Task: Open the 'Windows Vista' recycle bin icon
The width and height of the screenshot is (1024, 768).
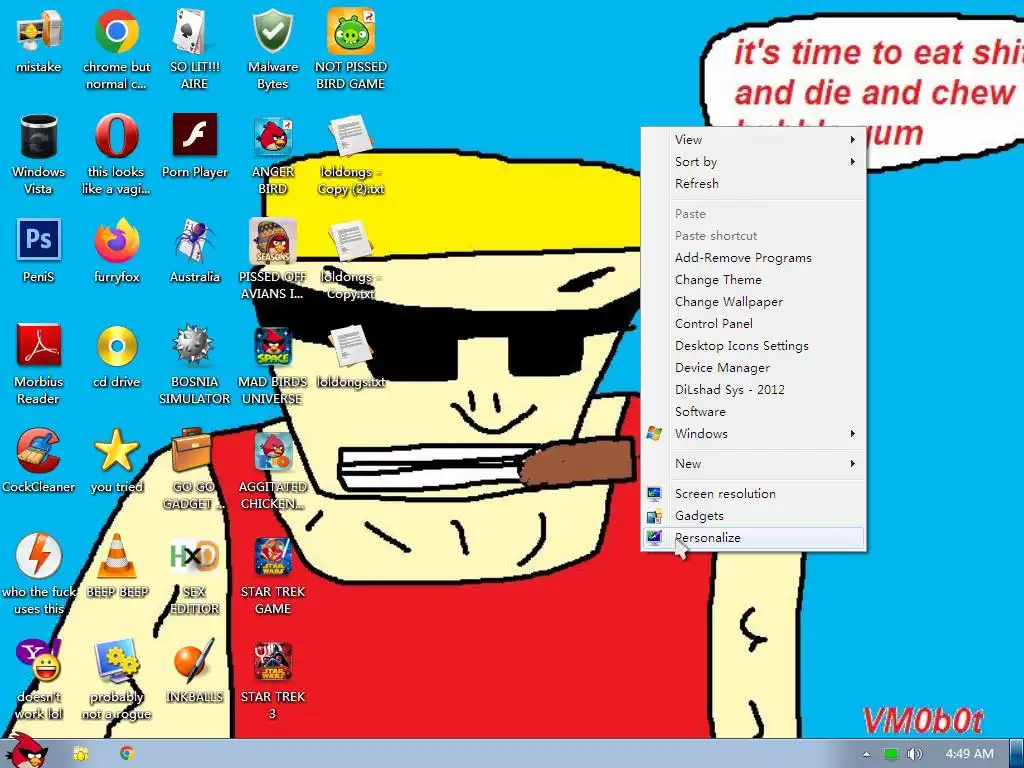Action: (x=39, y=137)
